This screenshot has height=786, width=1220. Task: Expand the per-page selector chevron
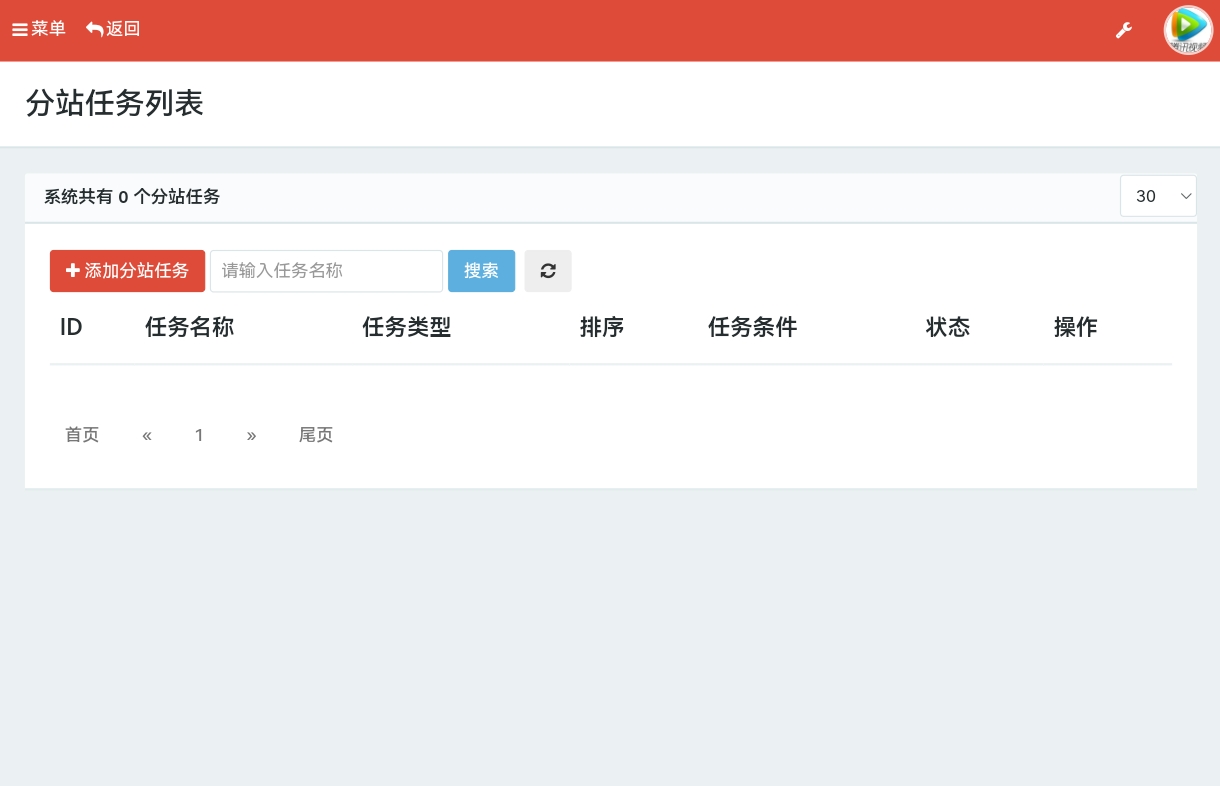click(x=1186, y=196)
